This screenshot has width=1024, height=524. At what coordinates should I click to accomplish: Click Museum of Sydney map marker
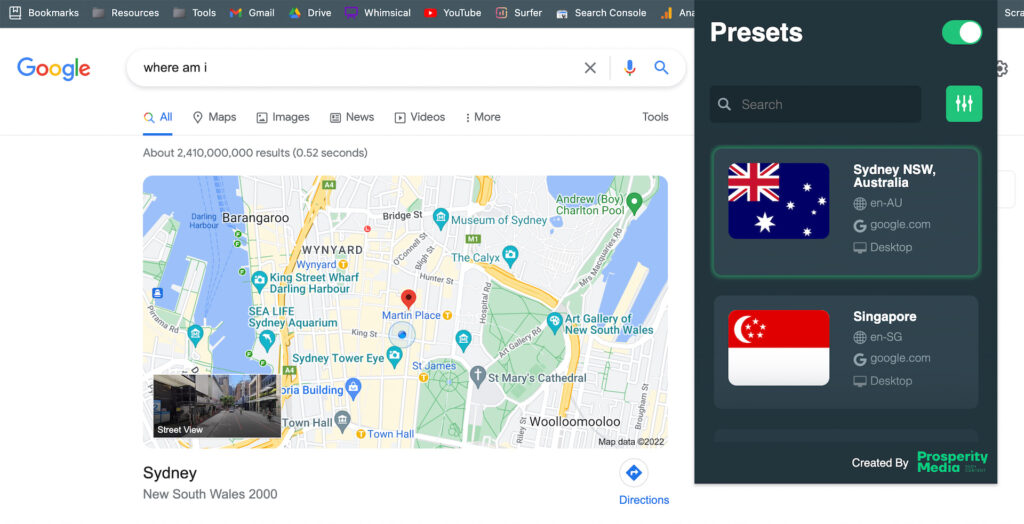(441, 219)
